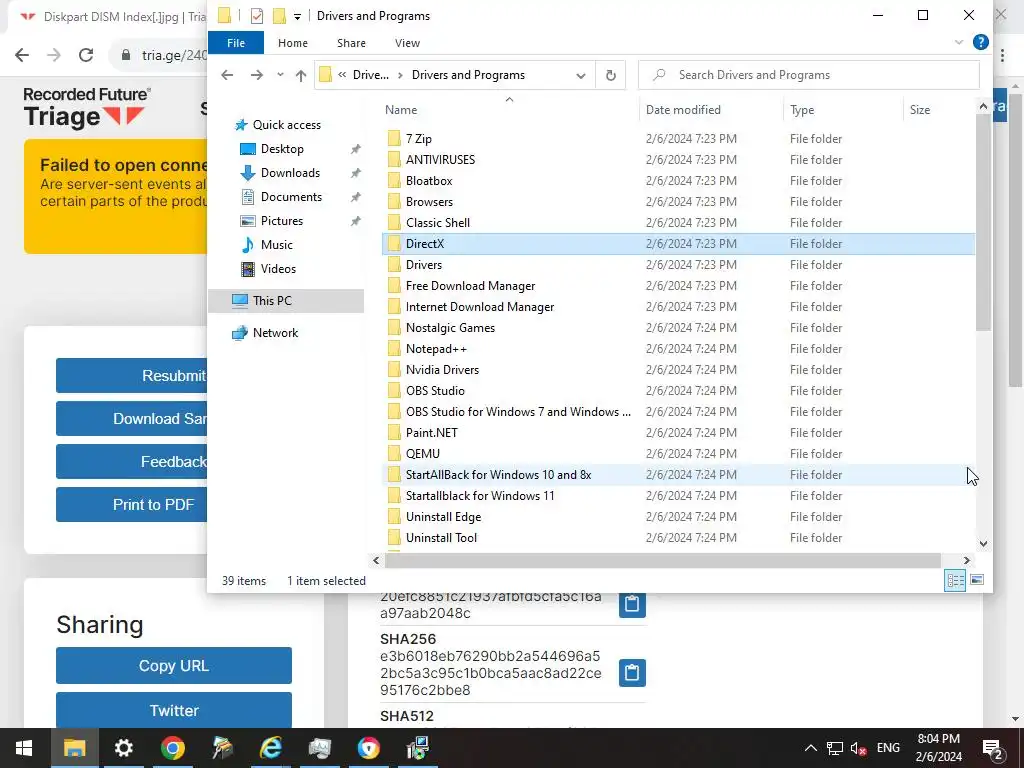Click Resubmit button on Triage page

[x=132, y=376]
